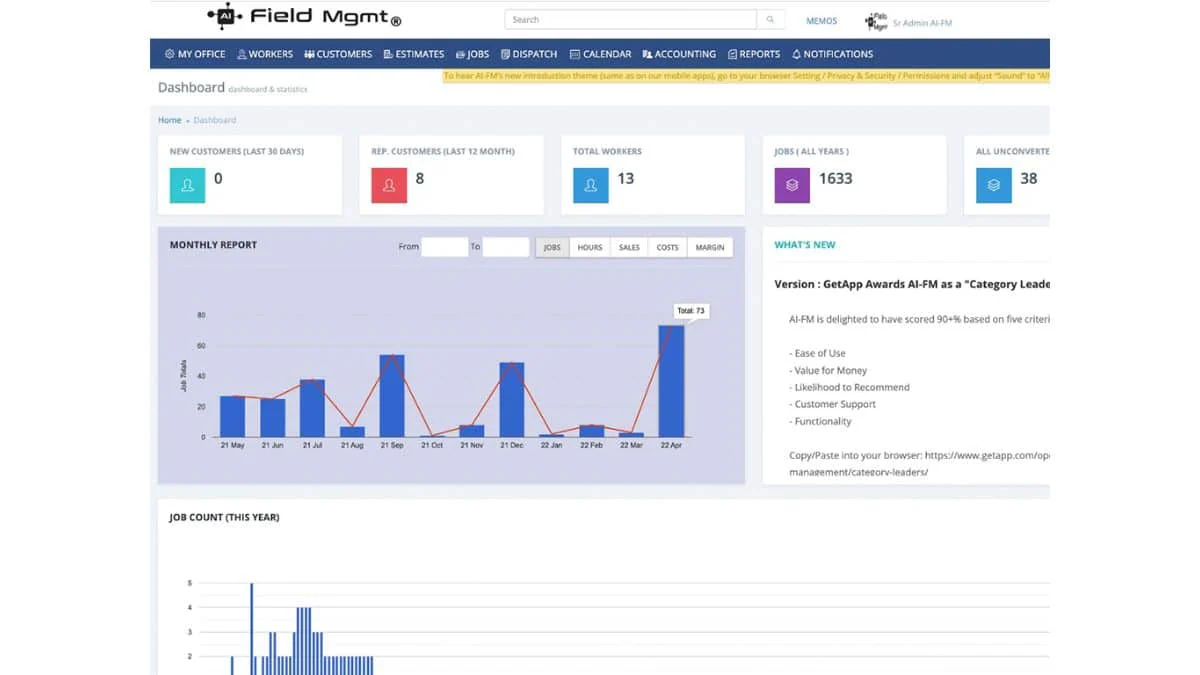Click the GetApp Awards version headline

click(912, 284)
